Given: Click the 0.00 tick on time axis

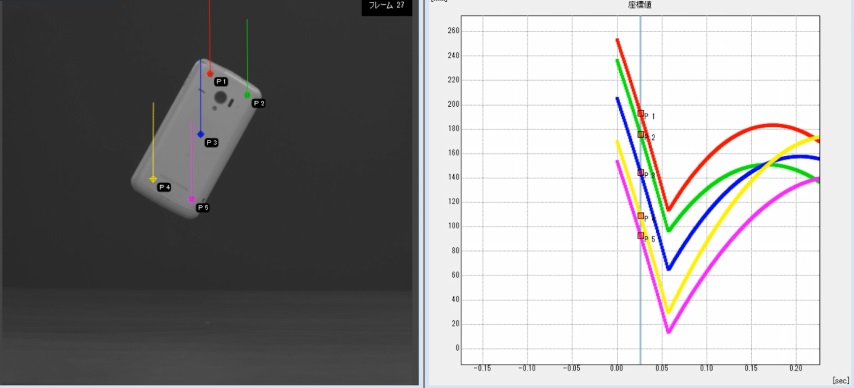Looking at the screenshot, I should (x=617, y=368).
